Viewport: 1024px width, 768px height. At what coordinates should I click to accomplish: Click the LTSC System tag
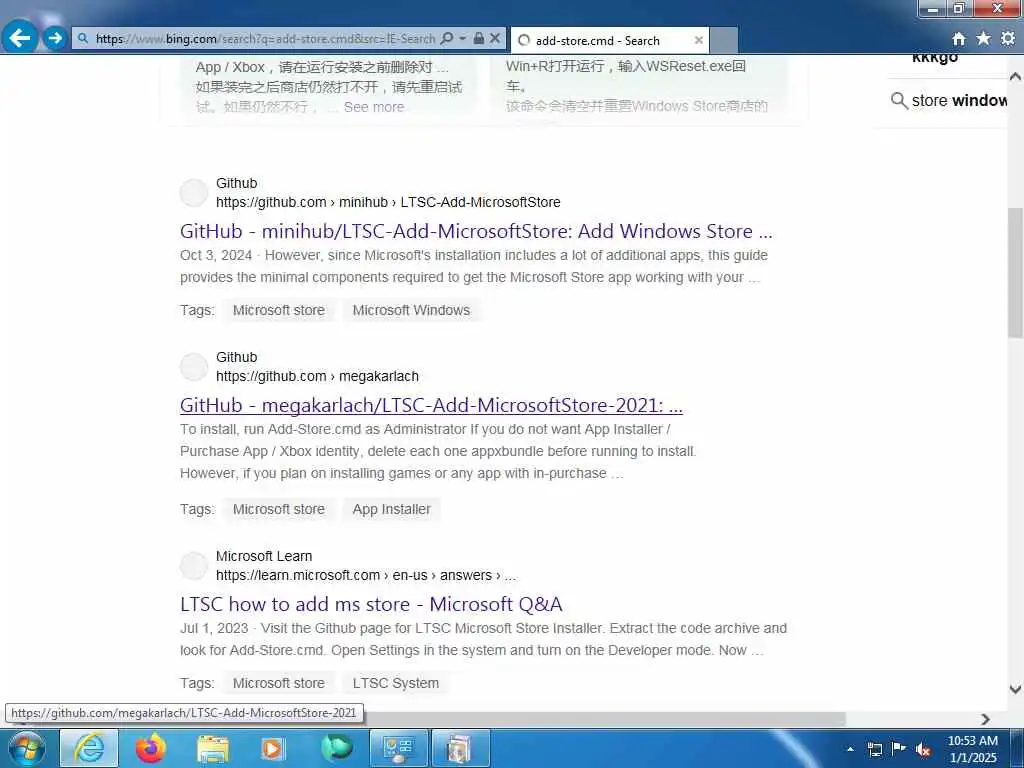coord(396,683)
